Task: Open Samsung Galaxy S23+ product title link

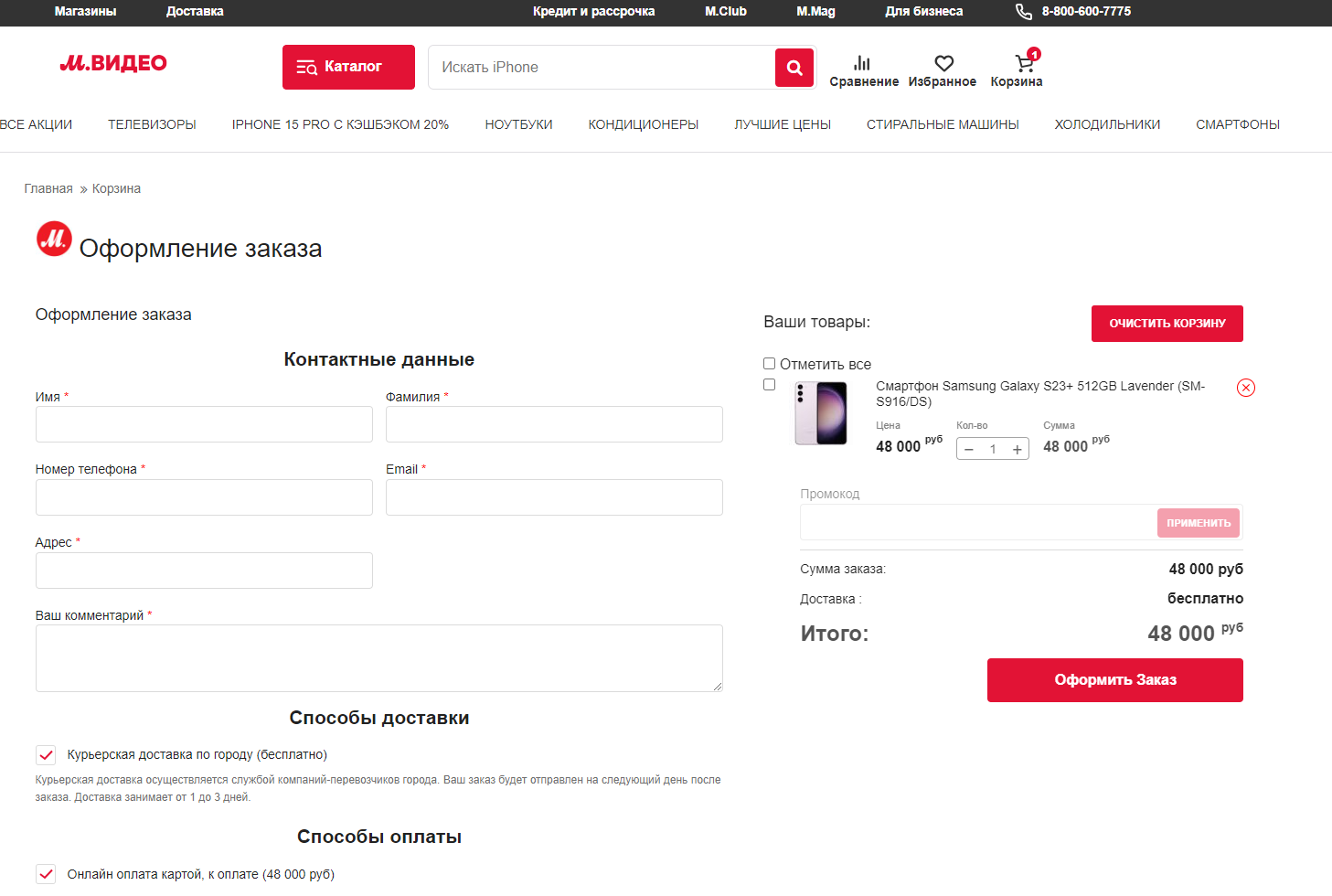Action: click(1040, 394)
